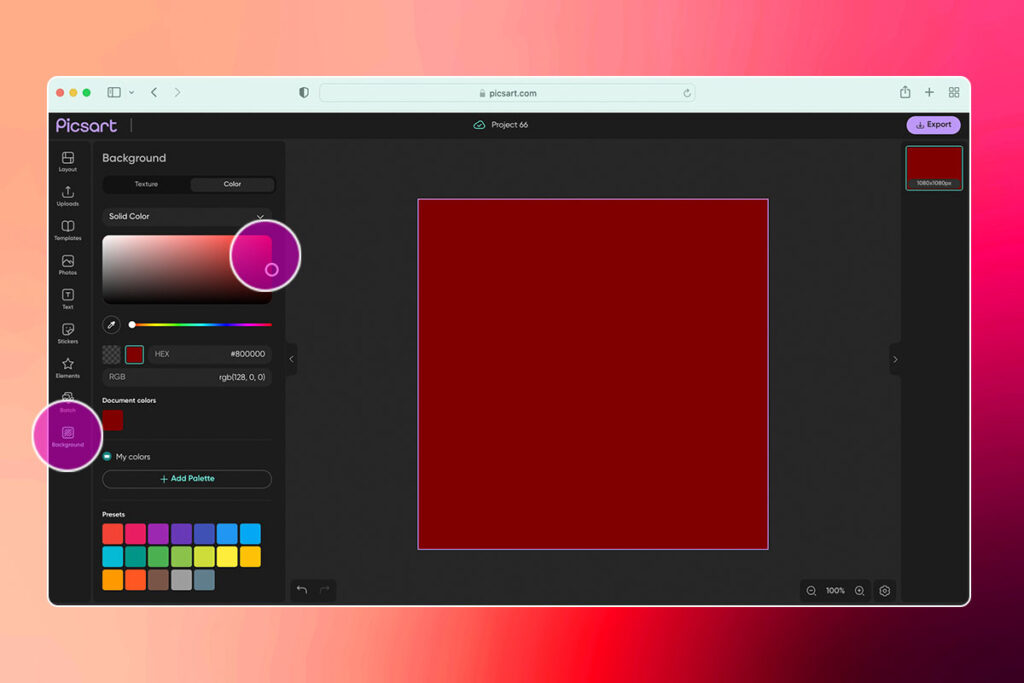Screen dimensions: 1024x683
Task: Collapse the My colors section
Action: (x=107, y=456)
